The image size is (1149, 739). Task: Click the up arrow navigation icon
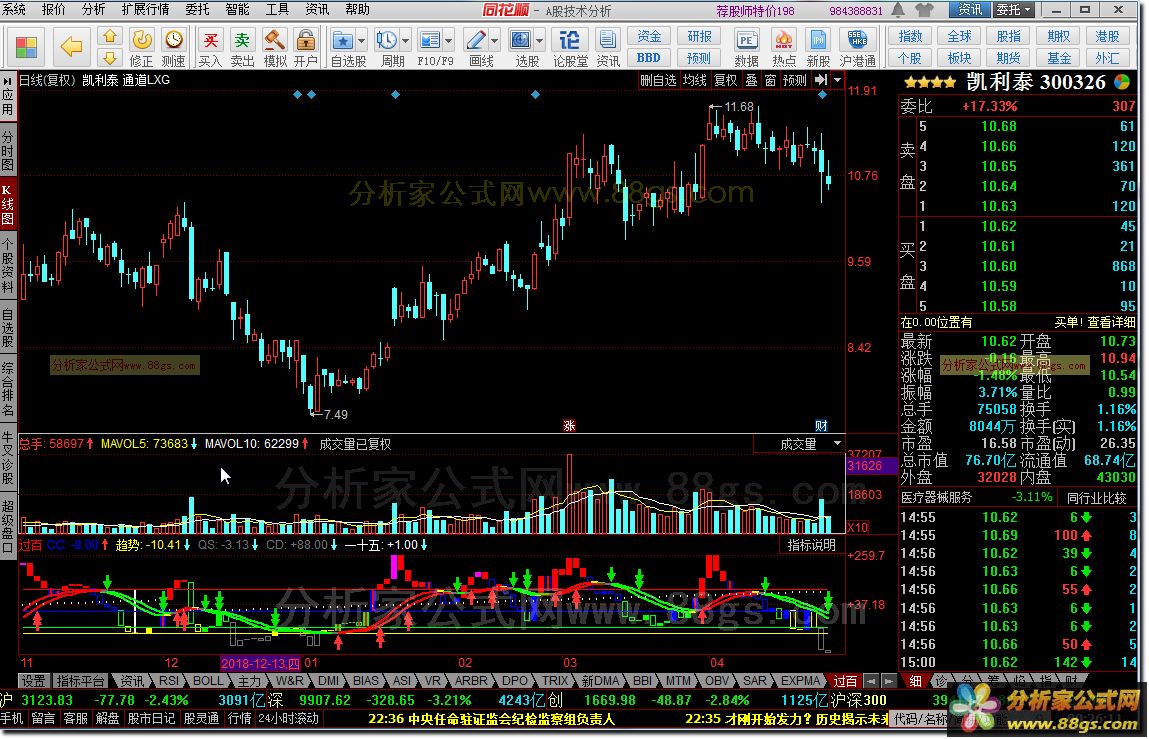[109, 36]
